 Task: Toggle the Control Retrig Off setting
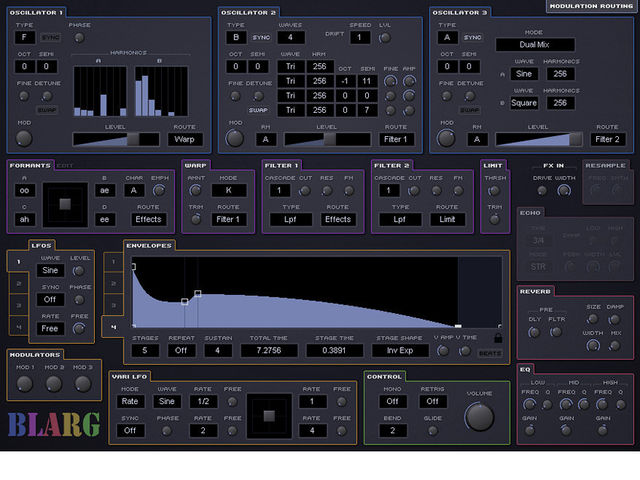[x=433, y=401]
